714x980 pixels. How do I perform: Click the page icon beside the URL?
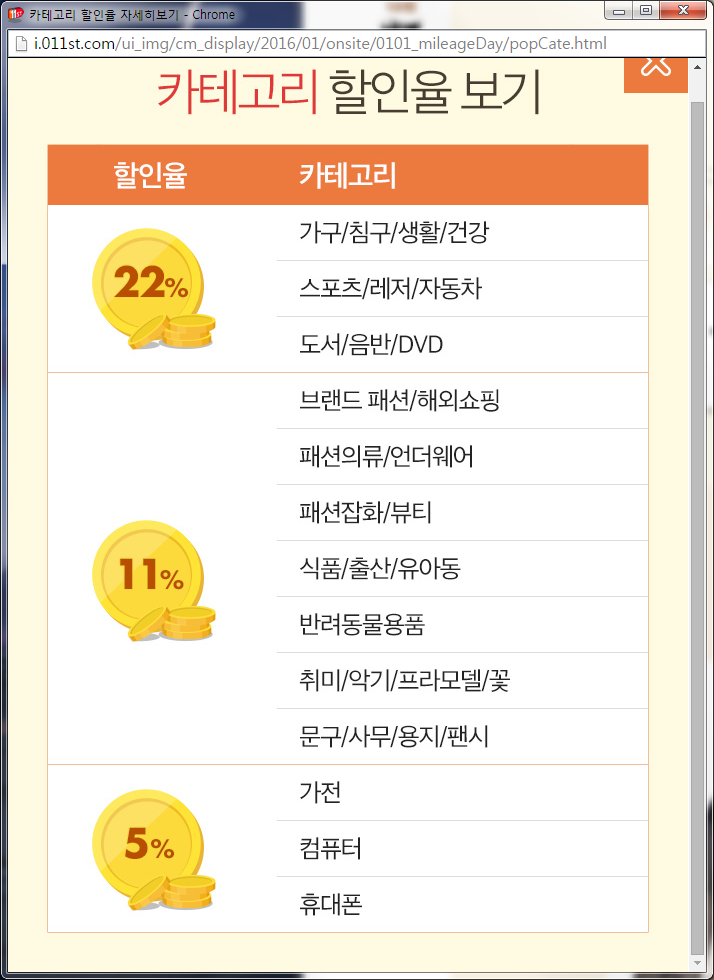pyautogui.click(x=18, y=45)
